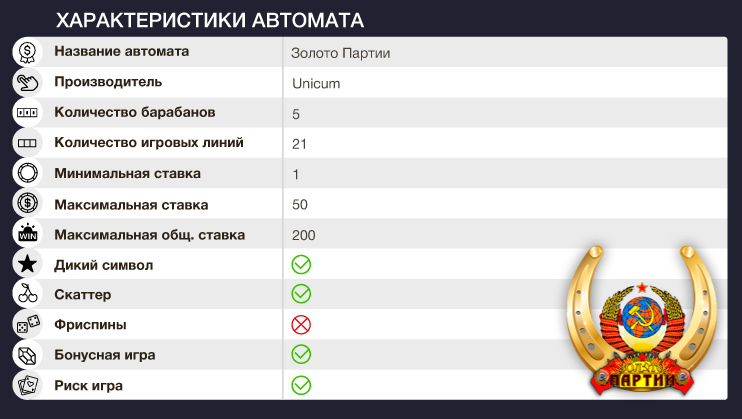Click the reels icon beside Количество барабанов

tap(27, 112)
